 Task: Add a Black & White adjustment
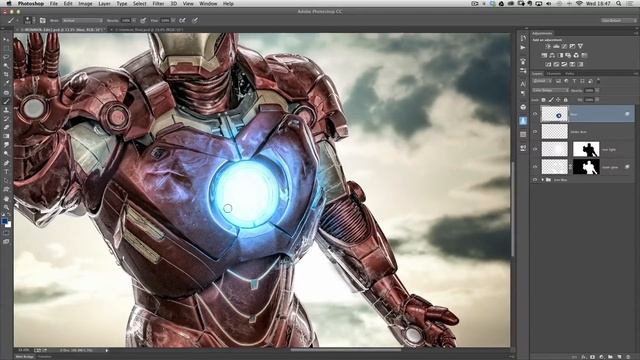pos(560,56)
